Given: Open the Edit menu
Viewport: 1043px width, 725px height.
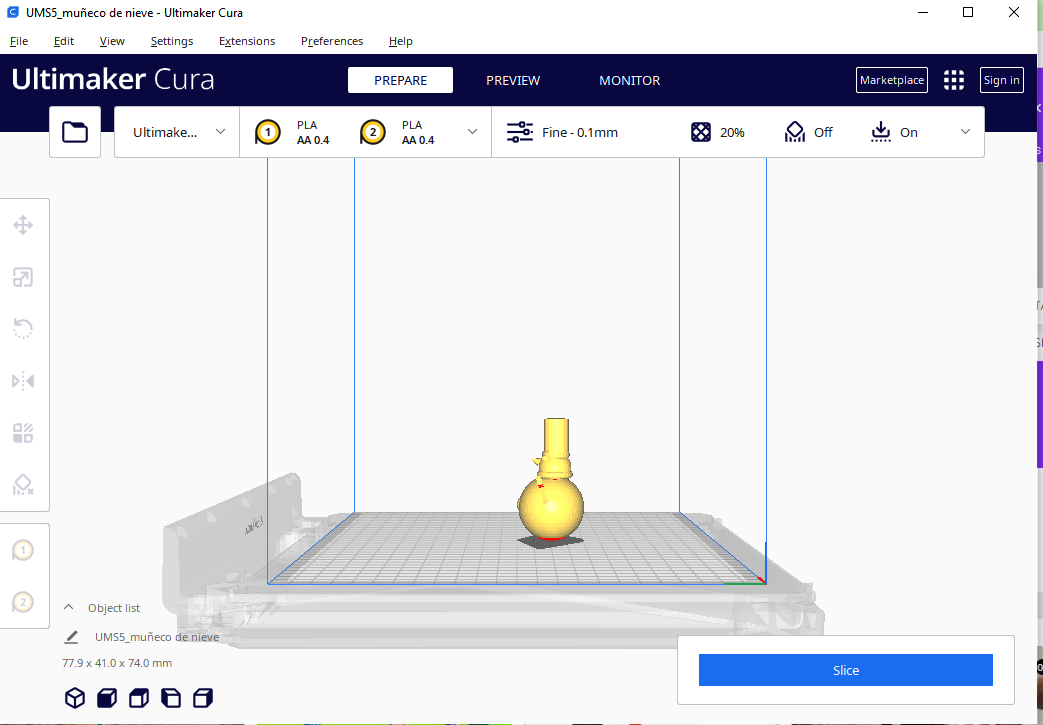Looking at the screenshot, I should click(x=64, y=41).
